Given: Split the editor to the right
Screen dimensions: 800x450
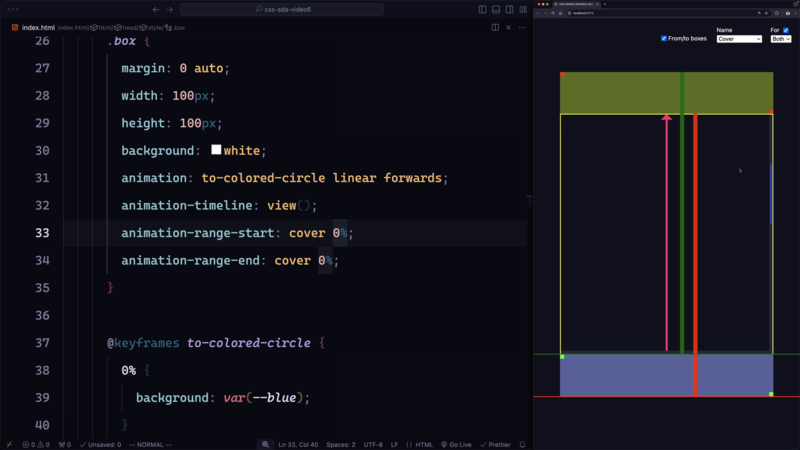Looking at the screenshot, I should coord(495,28).
